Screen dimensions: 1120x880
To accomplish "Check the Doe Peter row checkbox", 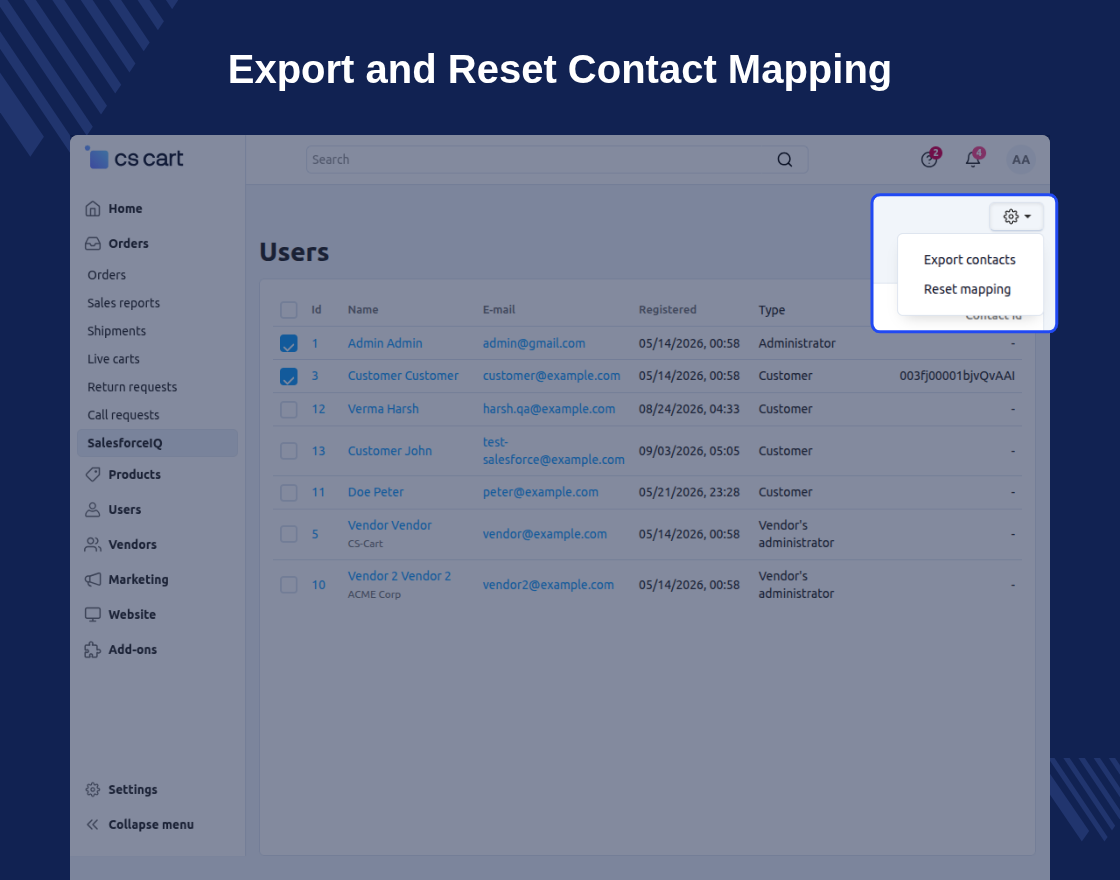I will 289,492.
